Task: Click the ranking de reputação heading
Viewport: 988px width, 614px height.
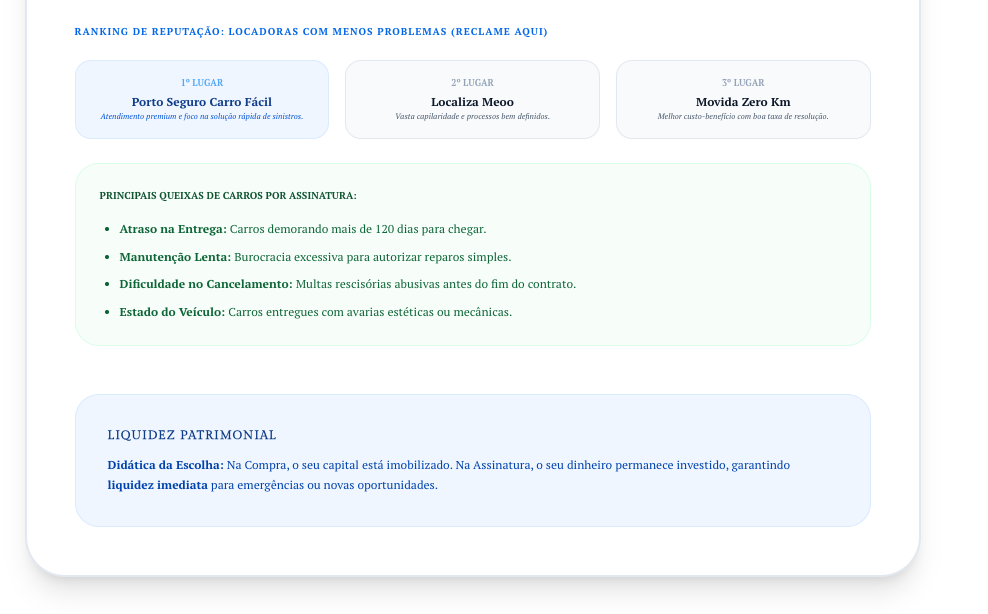Action: pos(311,32)
